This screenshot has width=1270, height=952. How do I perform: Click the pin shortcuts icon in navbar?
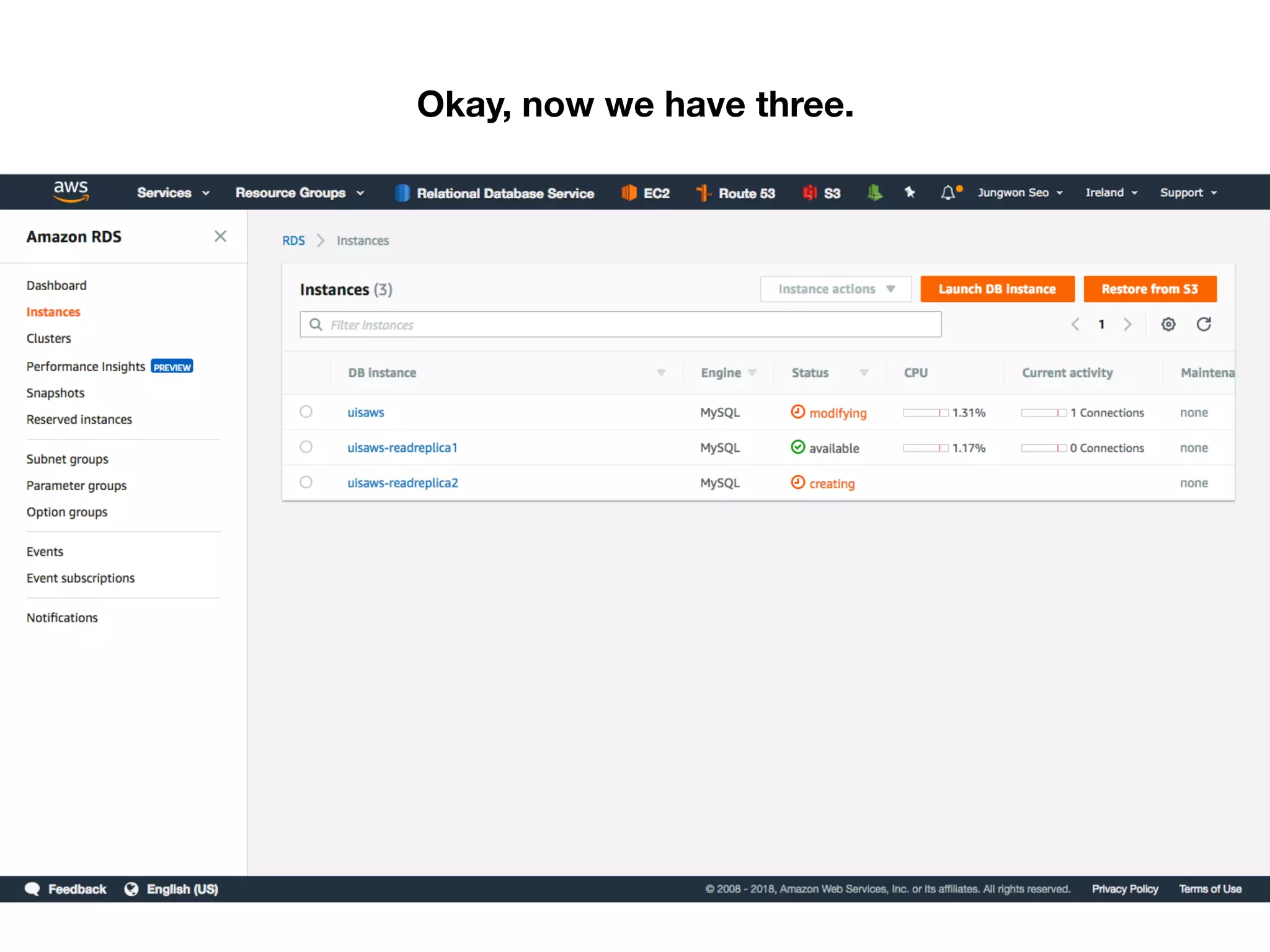pos(910,192)
